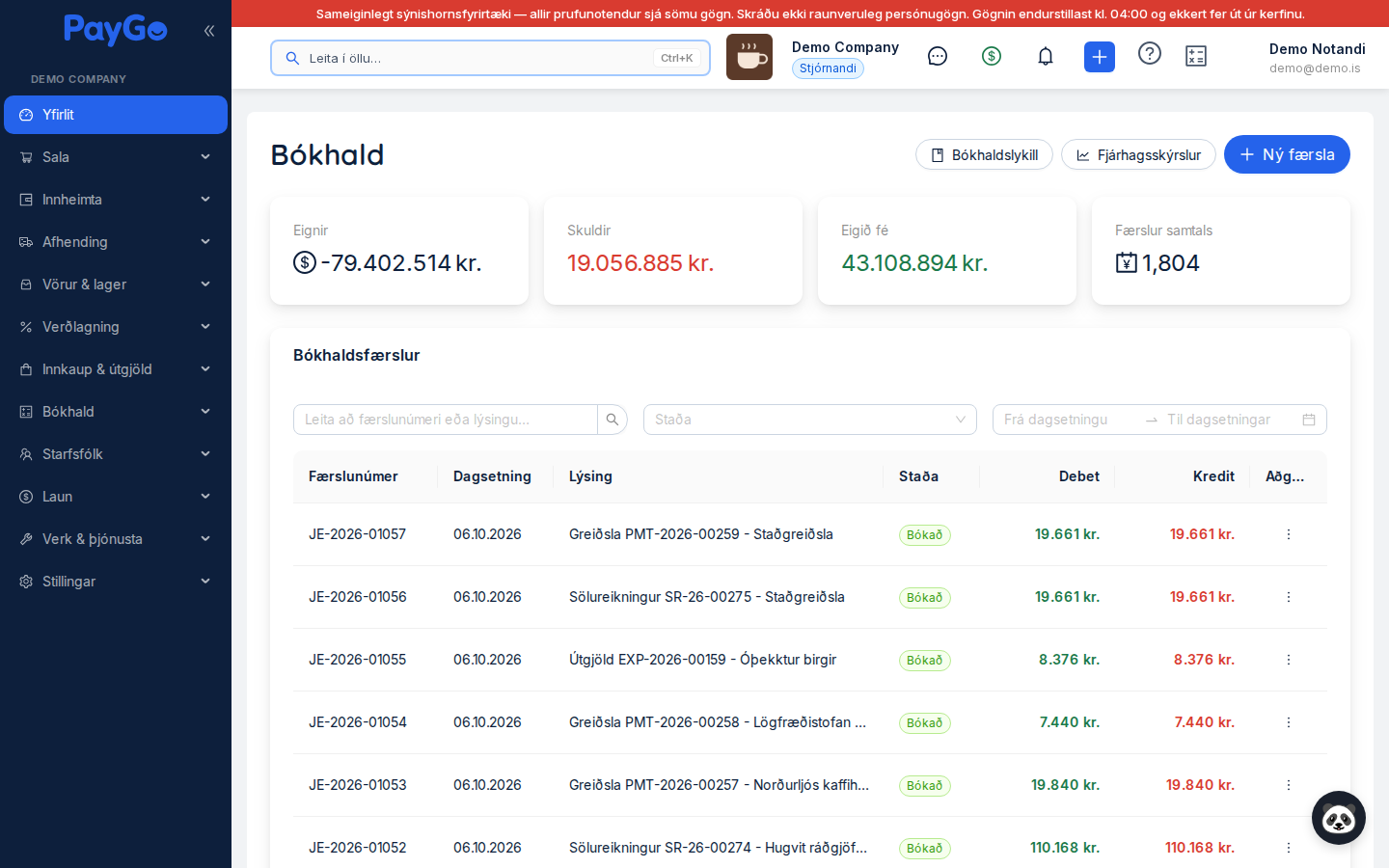Select Yfirlit in the sidebar
1389x868 pixels.
click(116, 115)
